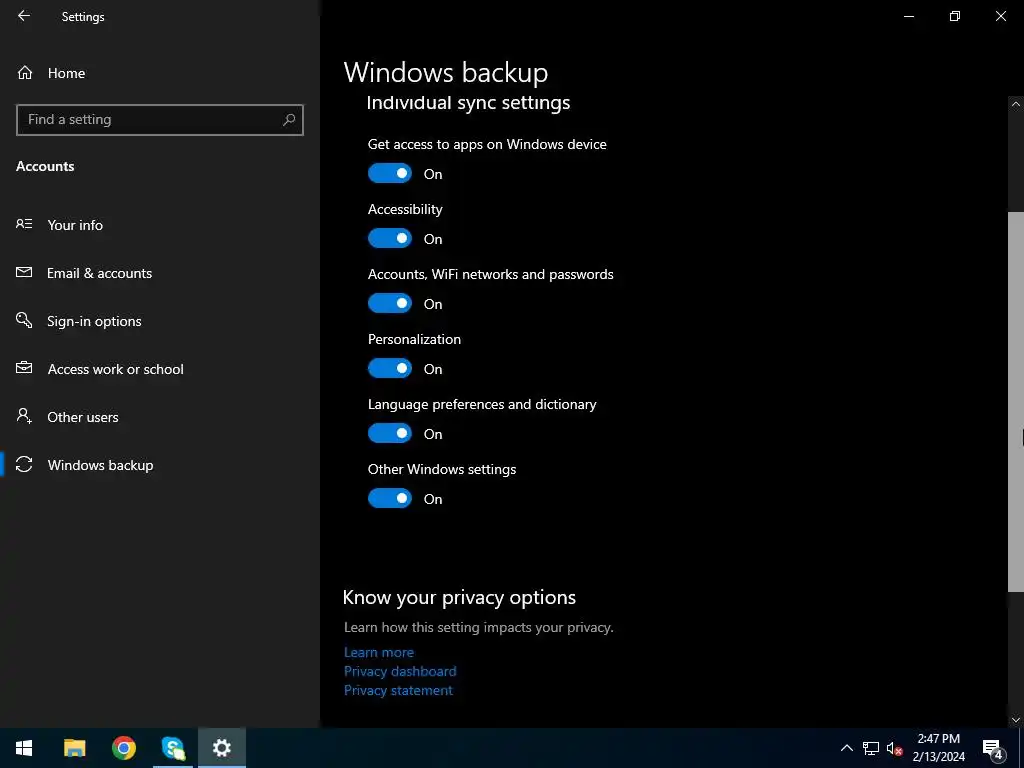The image size is (1024, 768).
Task: Restore down the Settings window
Action: pos(955,16)
